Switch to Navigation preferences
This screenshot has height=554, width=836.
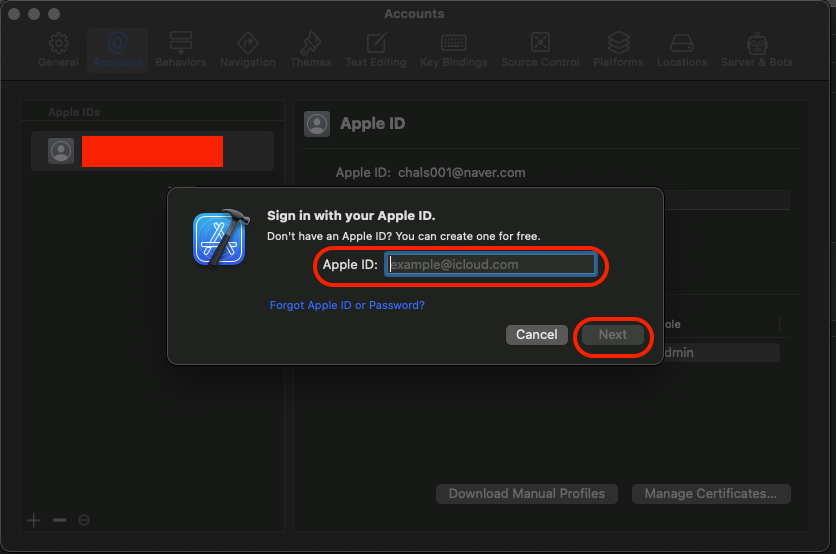[247, 50]
